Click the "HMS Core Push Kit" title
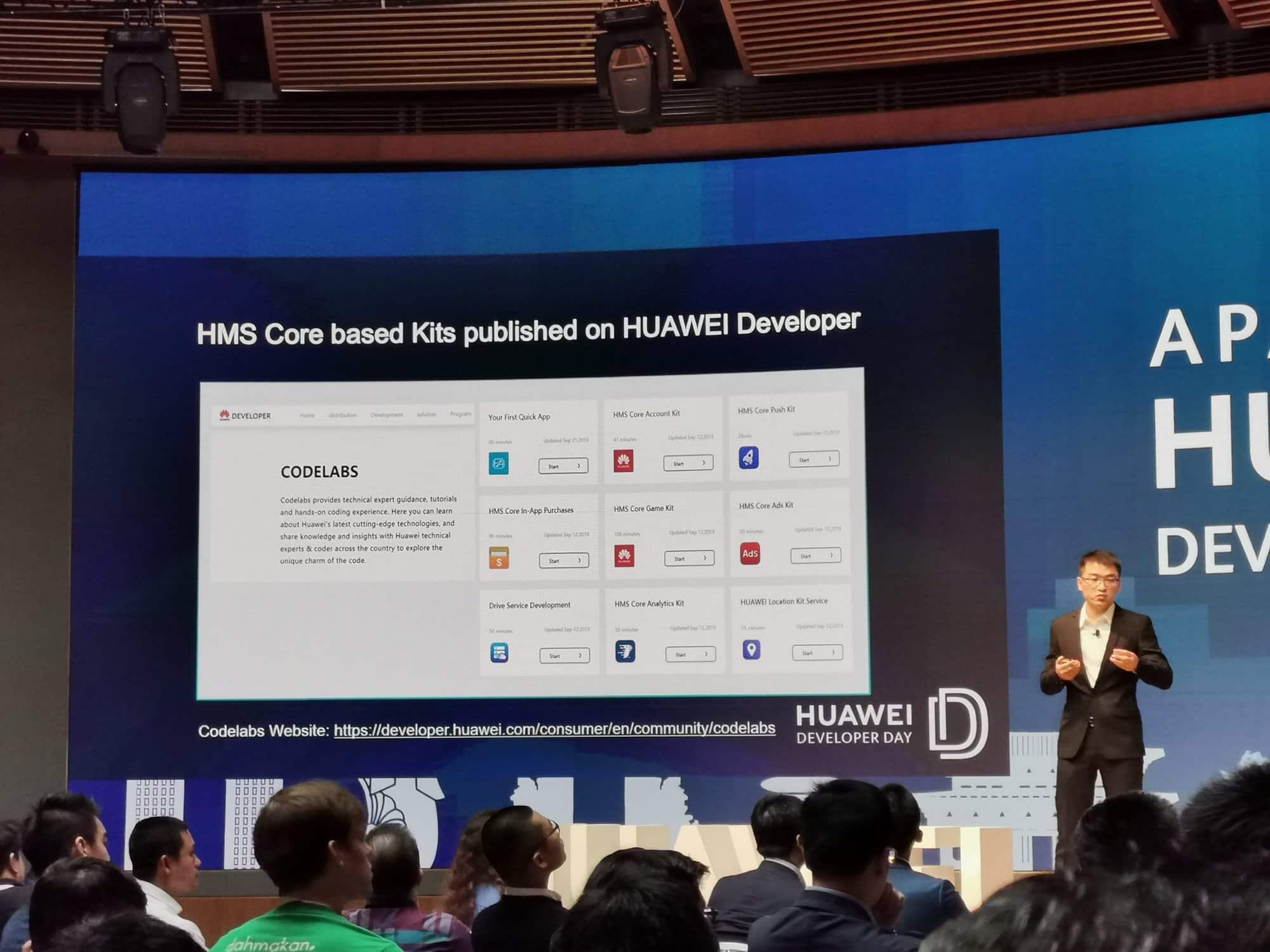 (x=766, y=410)
